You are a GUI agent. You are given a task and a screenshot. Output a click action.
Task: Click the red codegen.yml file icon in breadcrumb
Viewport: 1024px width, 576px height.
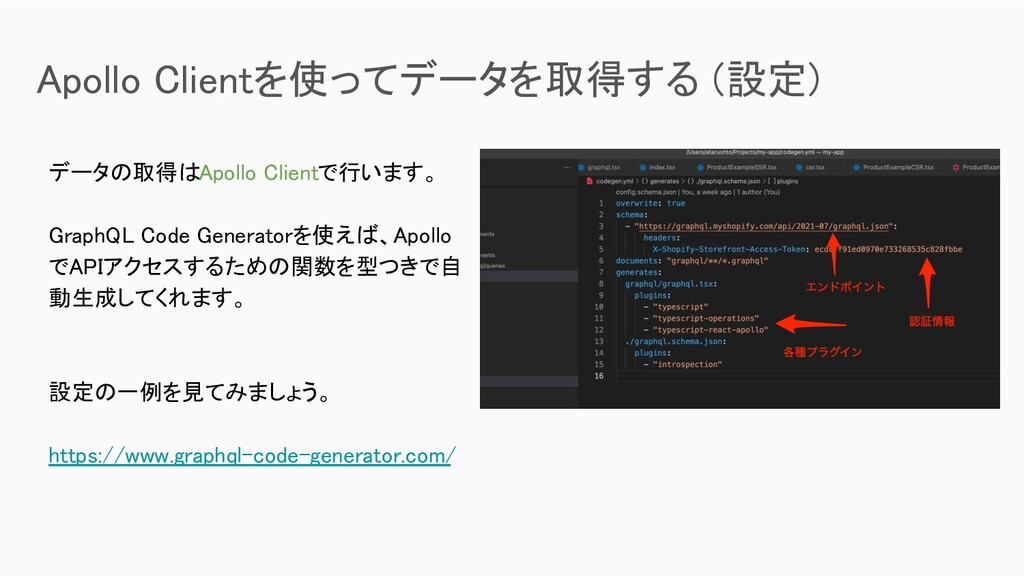pos(590,181)
